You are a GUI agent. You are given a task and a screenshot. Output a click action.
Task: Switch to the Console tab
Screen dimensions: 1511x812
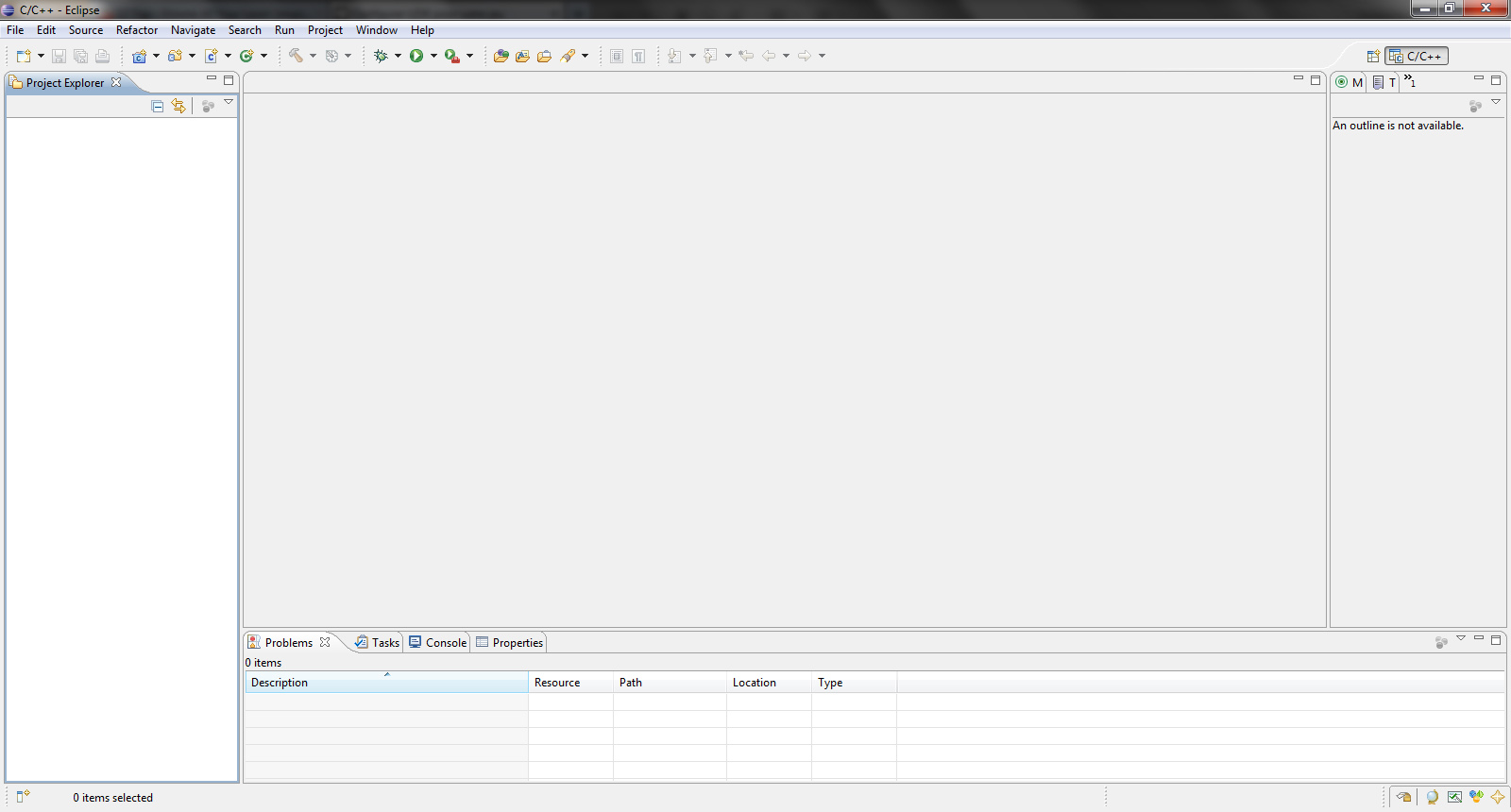tap(438, 643)
